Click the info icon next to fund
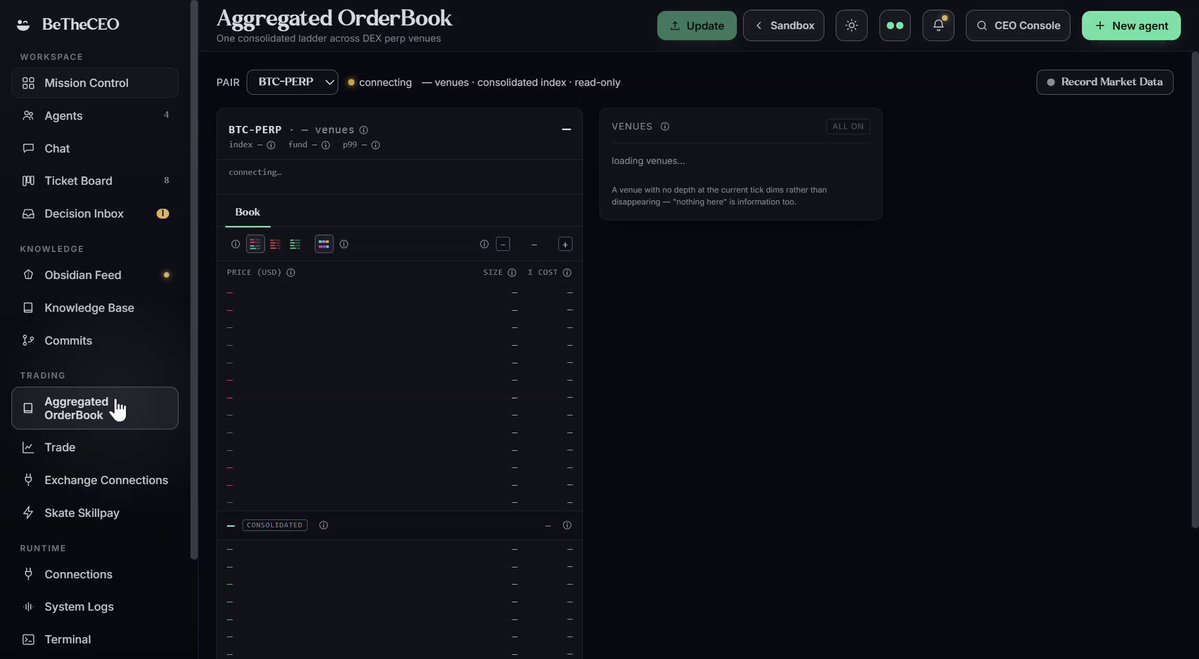The height and width of the screenshot is (659, 1199). 325,145
